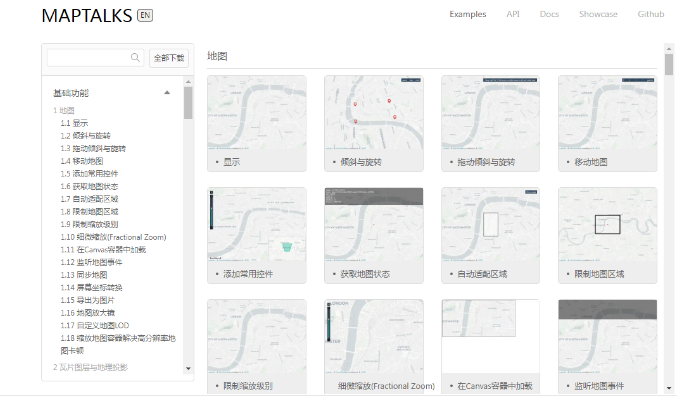This screenshot has width=677, height=397.
Task: Select sidebar item 1.5 添加常用控件
Action: (89, 174)
